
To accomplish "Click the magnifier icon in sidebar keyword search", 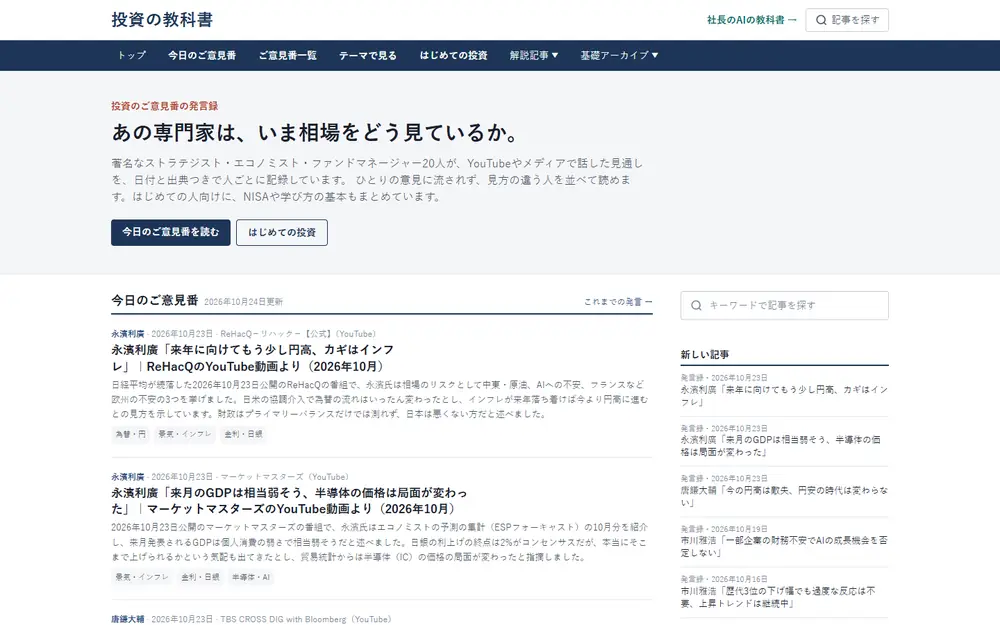I will 696,305.
